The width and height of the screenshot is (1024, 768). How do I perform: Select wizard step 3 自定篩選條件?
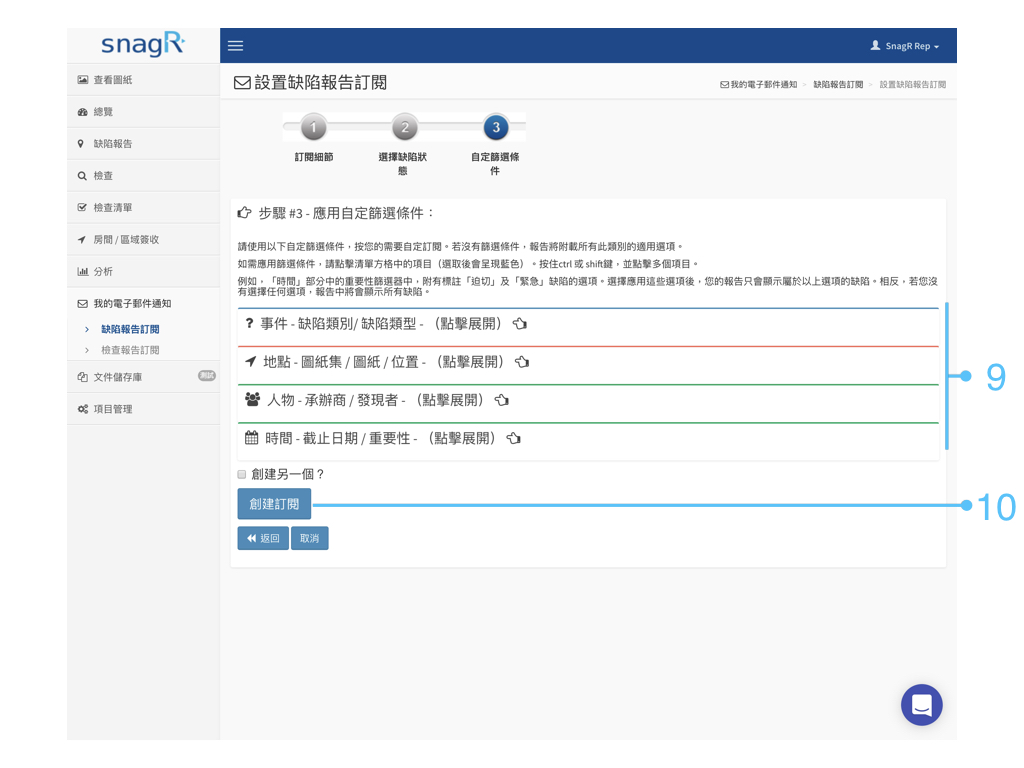pyautogui.click(x=496, y=127)
